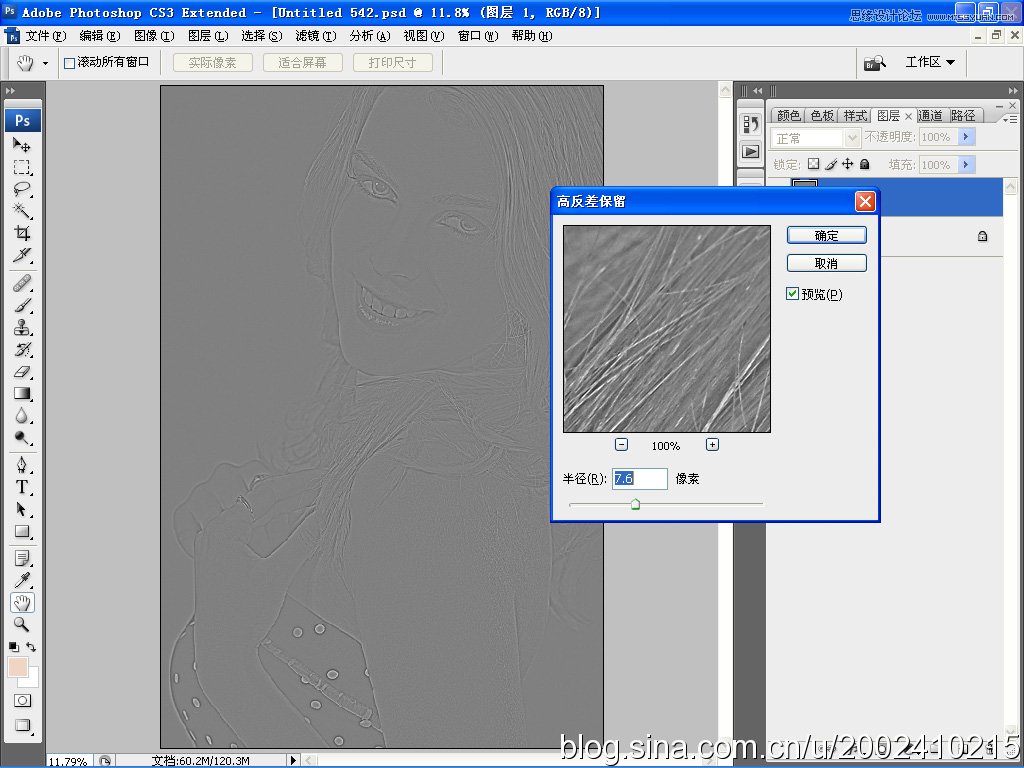Toggle lock image pixels
The width and height of the screenshot is (1024, 768).
[x=831, y=164]
